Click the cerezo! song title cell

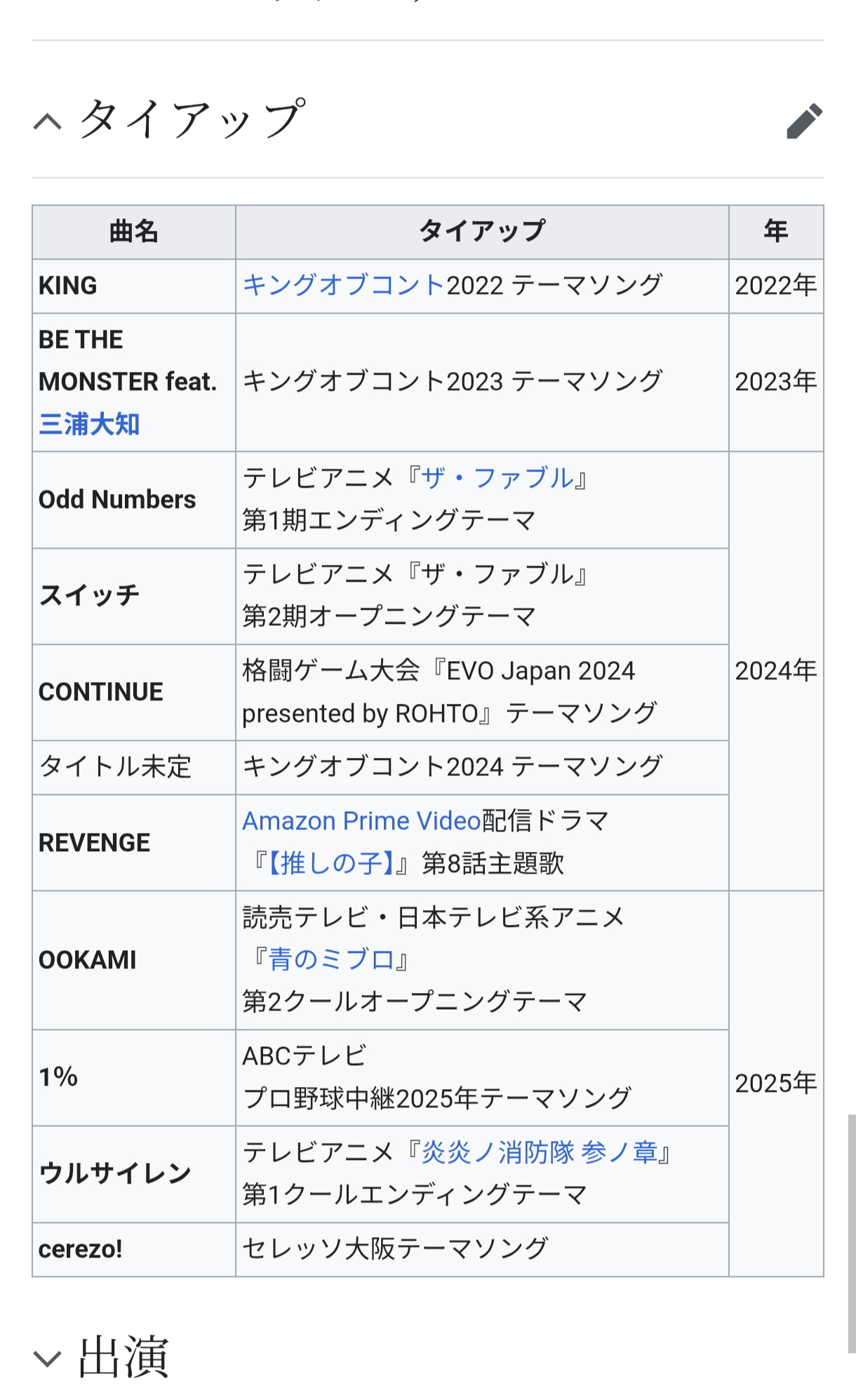pyautogui.click(x=81, y=1249)
